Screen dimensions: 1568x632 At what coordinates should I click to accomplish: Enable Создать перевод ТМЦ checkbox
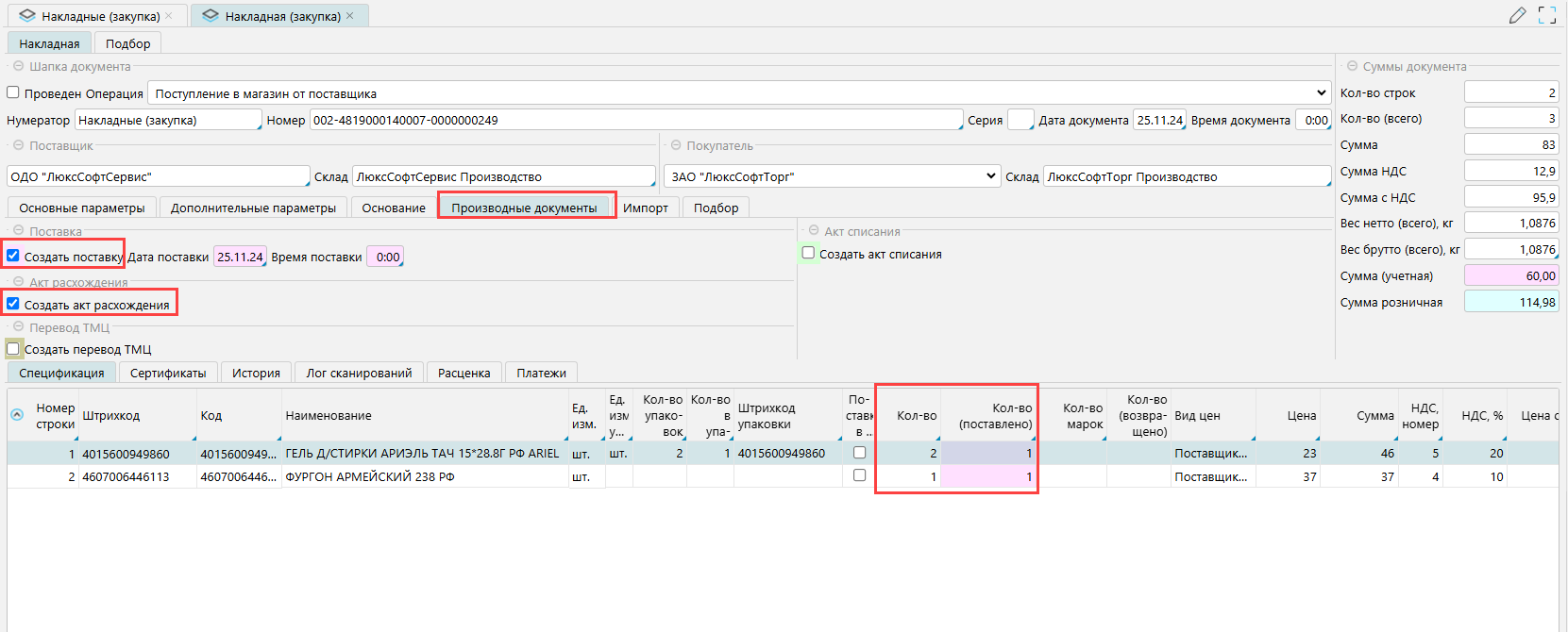coord(13,349)
